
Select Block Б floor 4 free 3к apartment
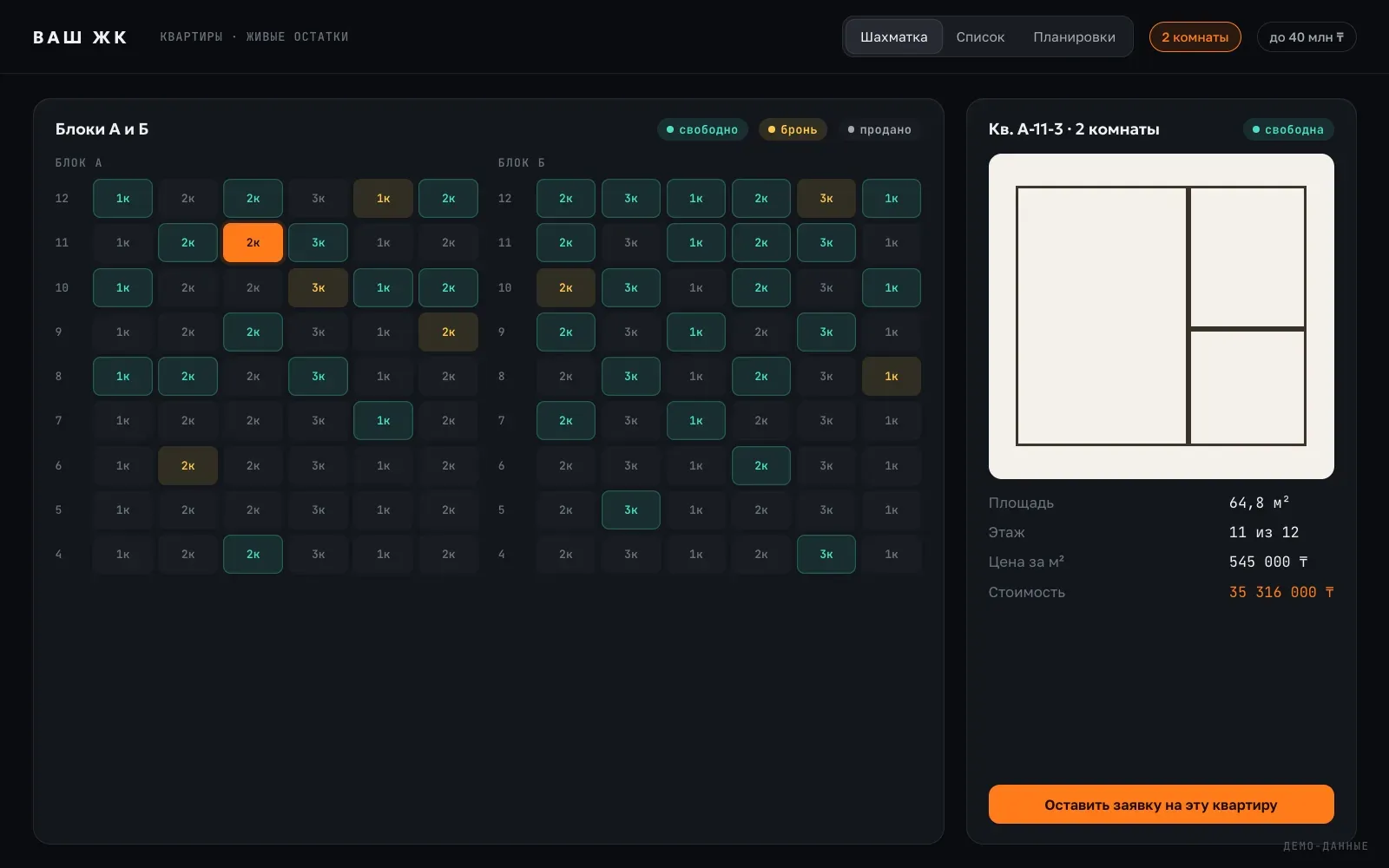pyautogui.click(x=826, y=554)
